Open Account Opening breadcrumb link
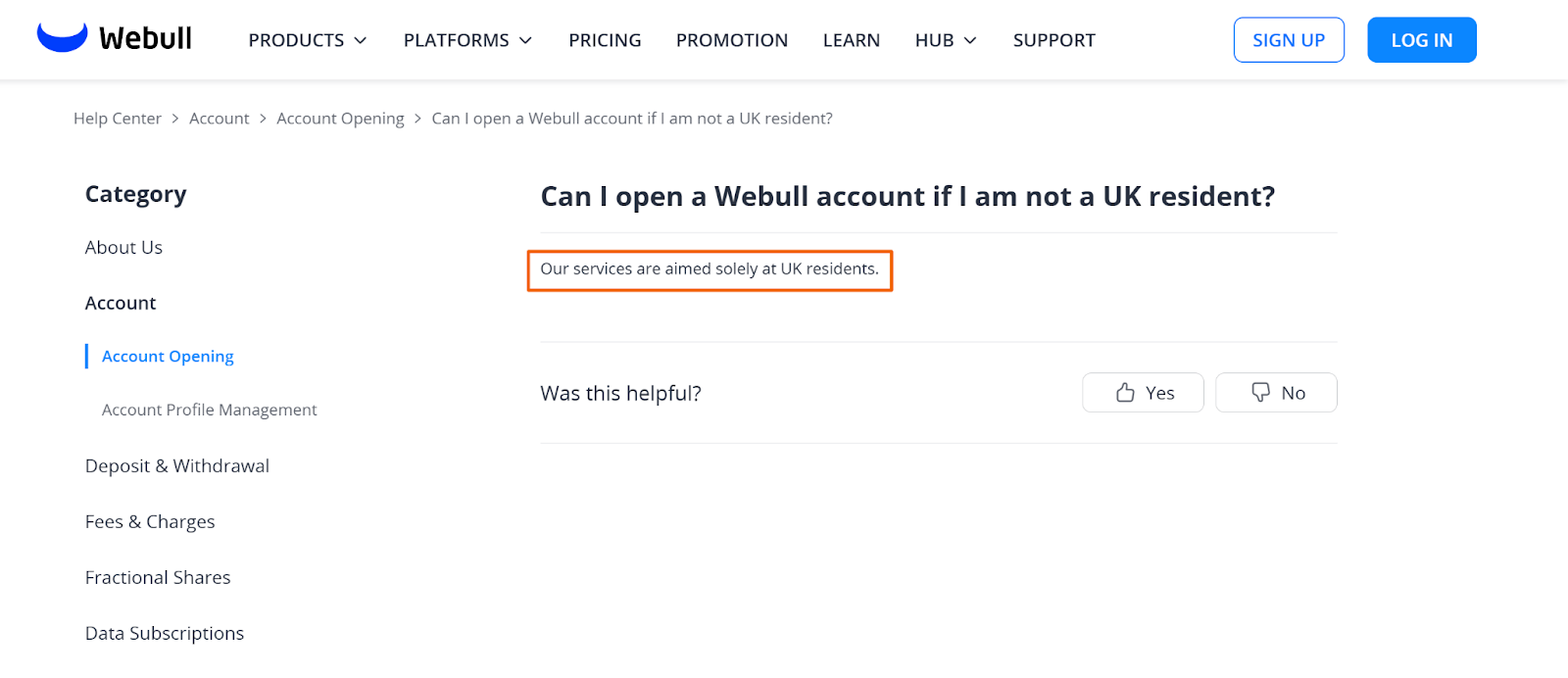The height and width of the screenshot is (678, 1568). [340, 119]
